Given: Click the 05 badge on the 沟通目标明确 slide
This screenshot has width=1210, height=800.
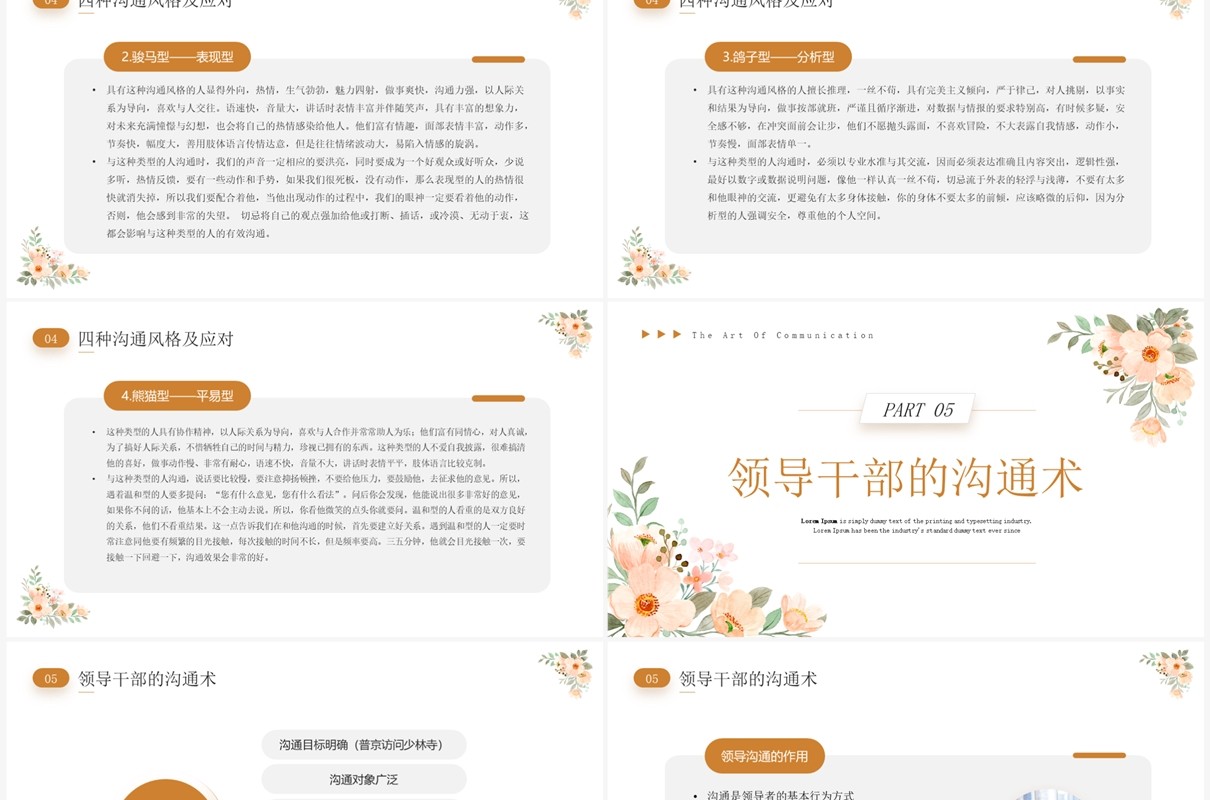Looking at the screenshot, I should coord(50,679).
